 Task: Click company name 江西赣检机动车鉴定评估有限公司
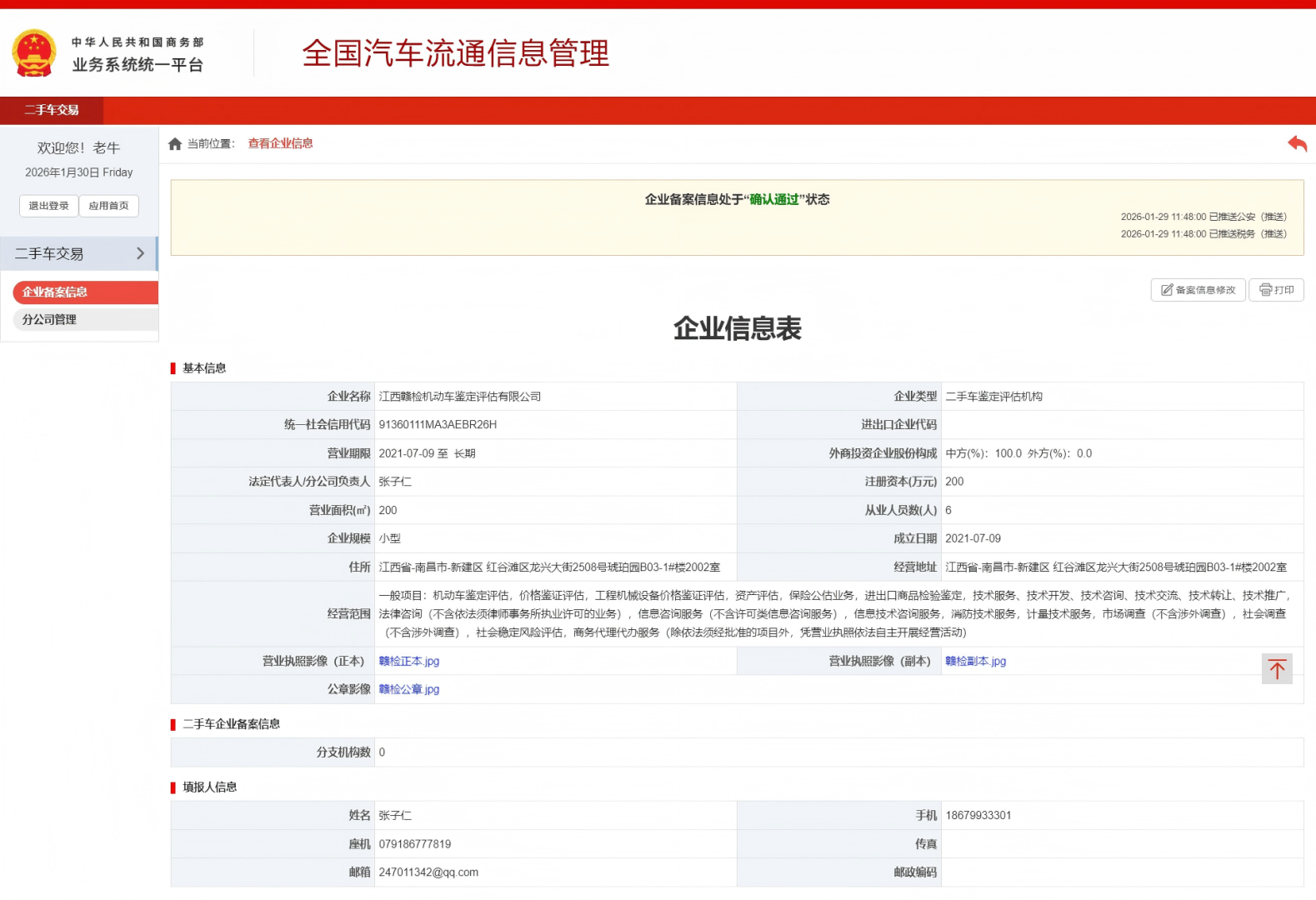460,397
